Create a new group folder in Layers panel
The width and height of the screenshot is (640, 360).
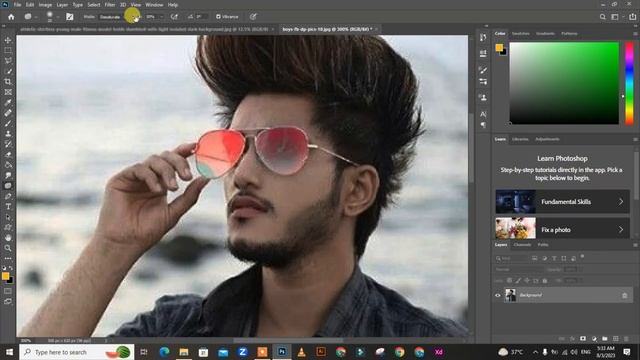tap(605, 339)
